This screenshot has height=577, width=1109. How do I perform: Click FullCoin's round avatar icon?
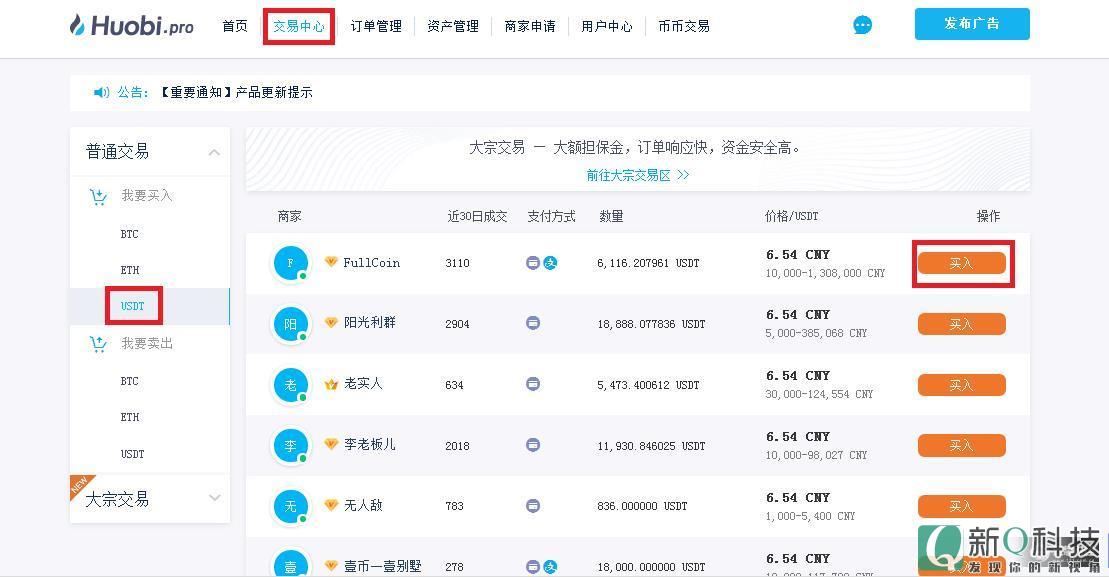point(291,263)
